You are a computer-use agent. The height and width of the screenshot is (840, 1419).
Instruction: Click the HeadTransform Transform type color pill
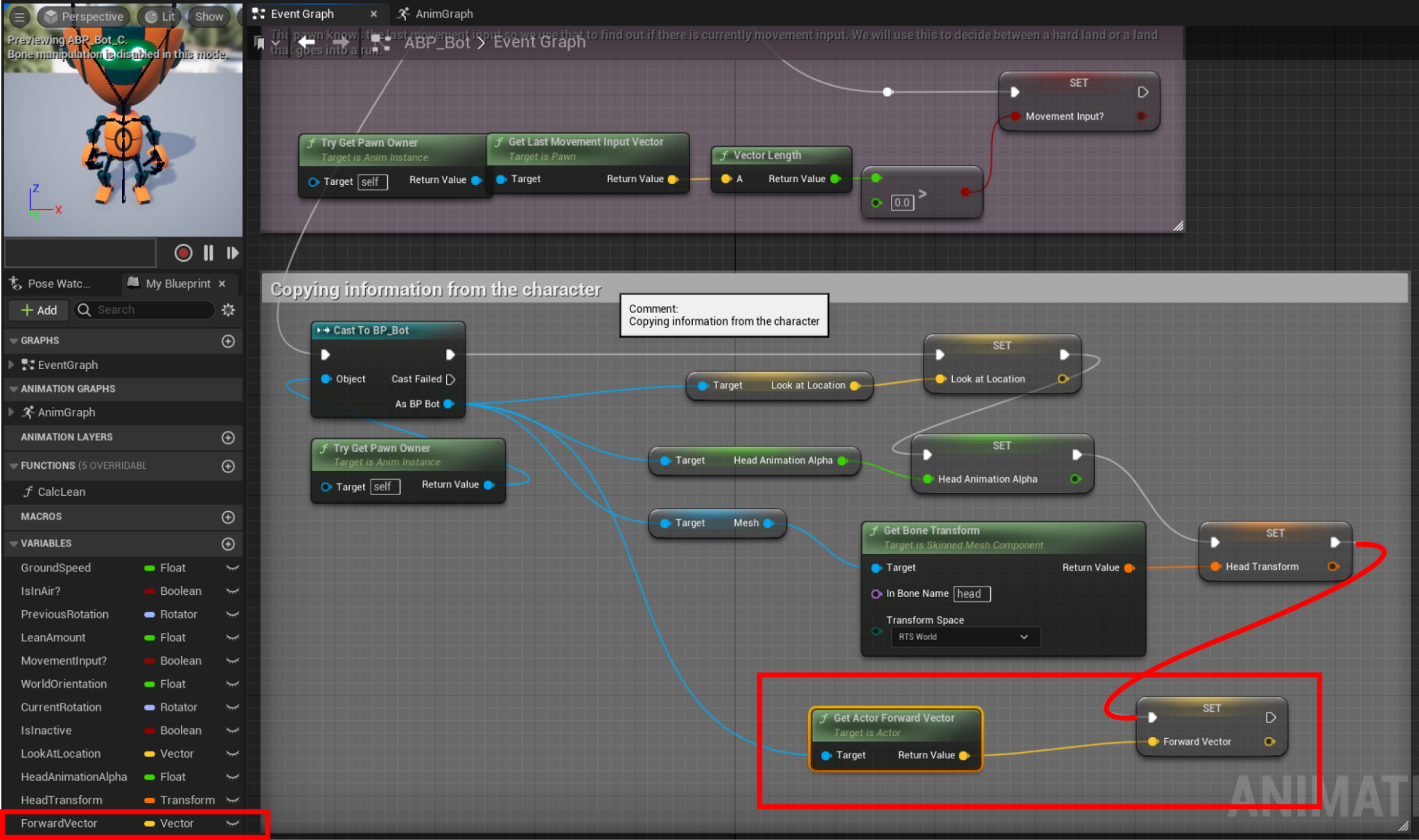(x=149, y=800)
